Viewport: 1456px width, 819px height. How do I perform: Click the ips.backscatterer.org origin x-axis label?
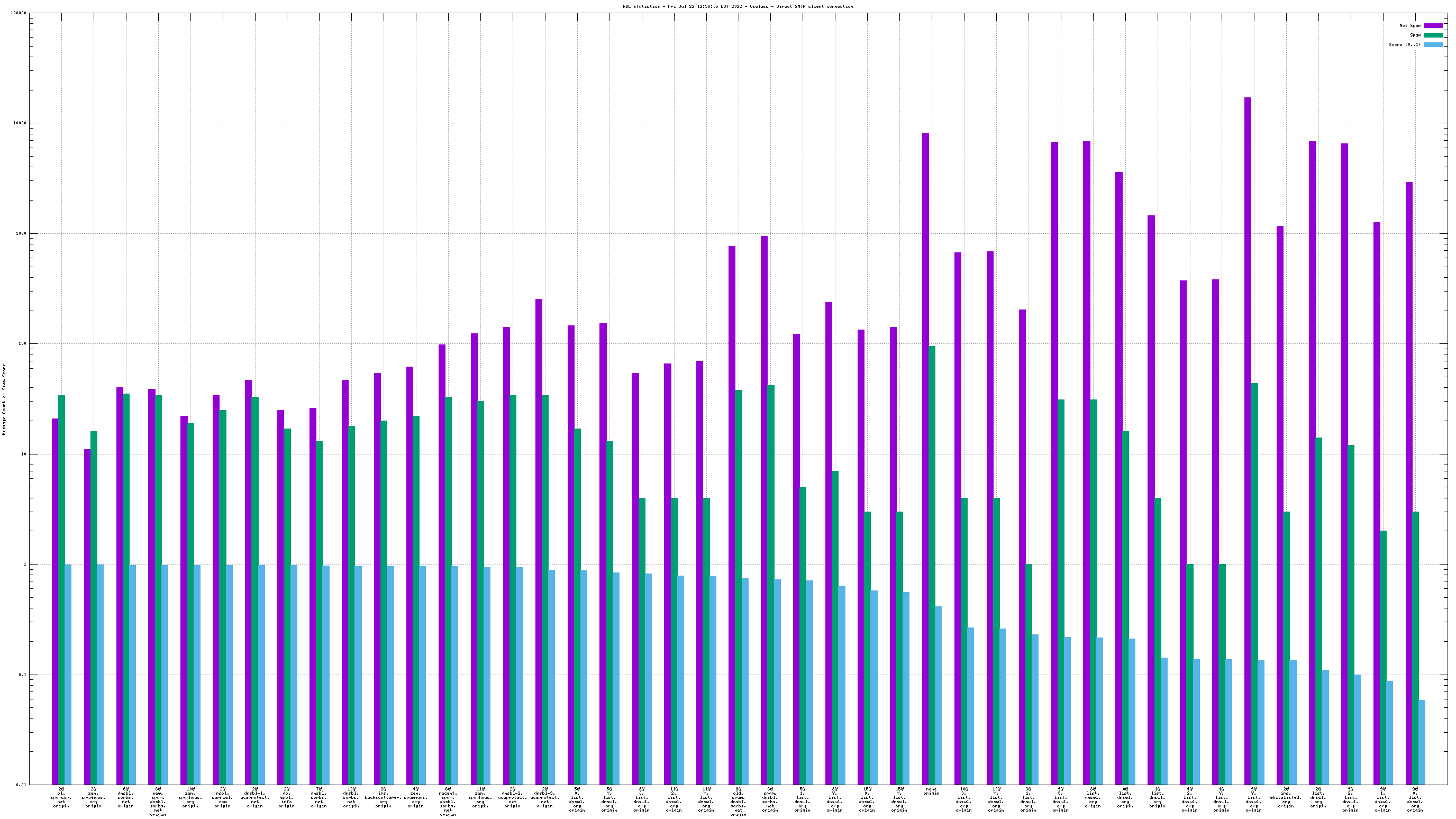click(x=383, y=797)
